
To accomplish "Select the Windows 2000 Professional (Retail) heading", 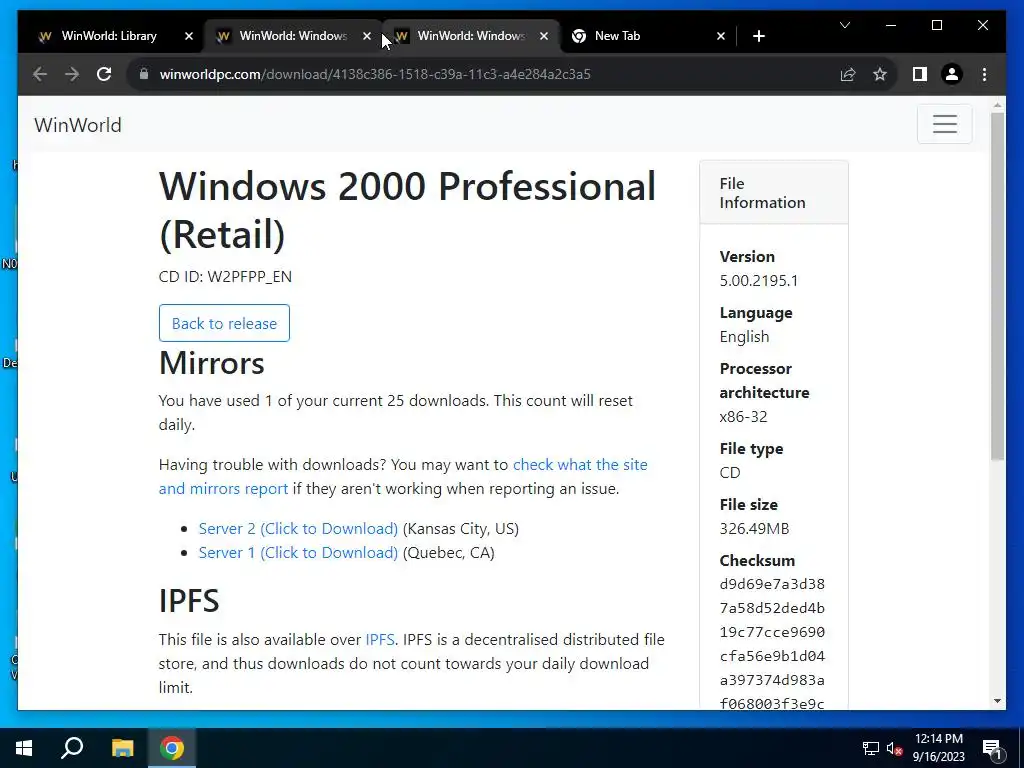I will tap(408, 210).
